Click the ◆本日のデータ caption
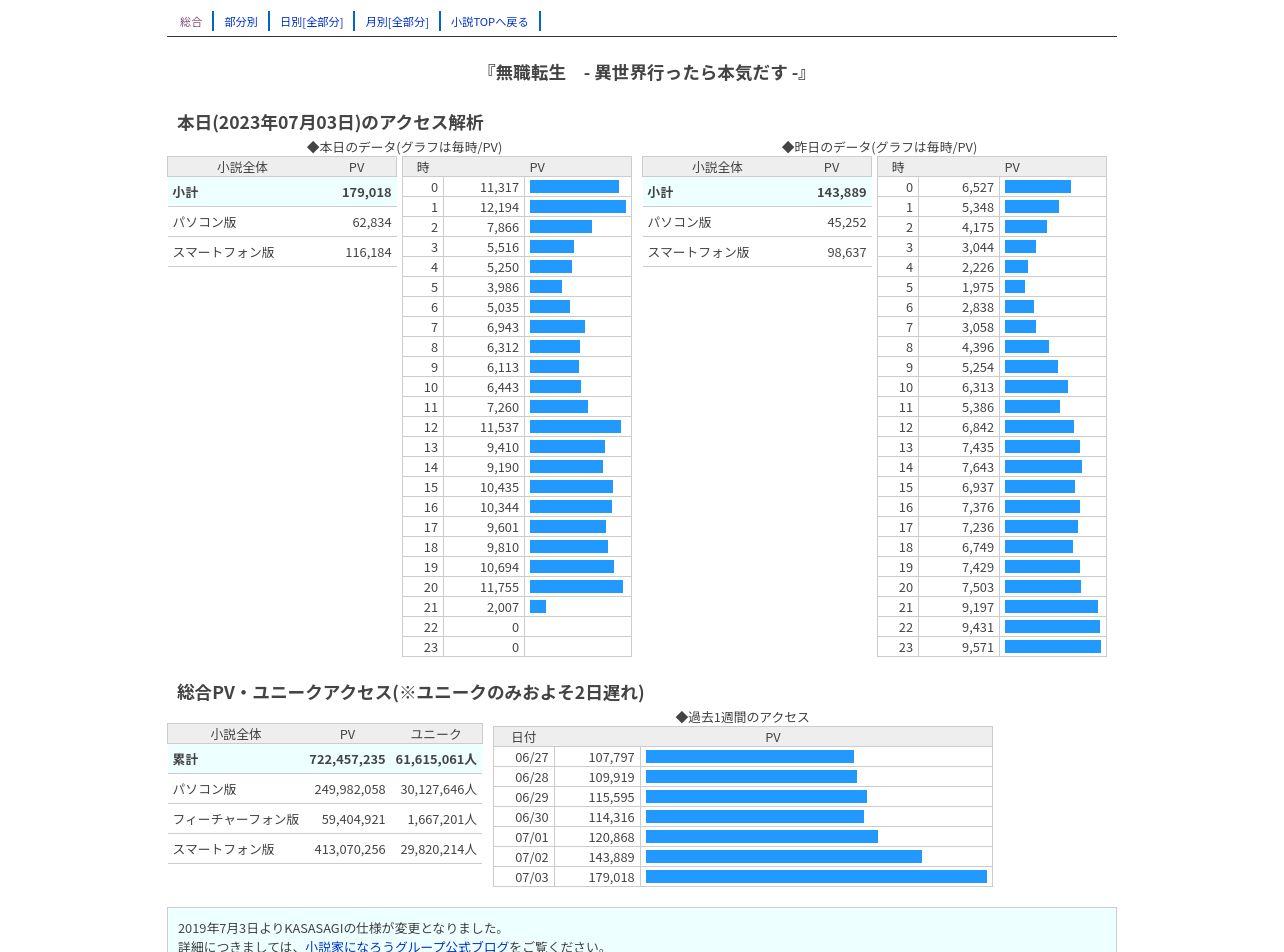 (x=404, y=147)
